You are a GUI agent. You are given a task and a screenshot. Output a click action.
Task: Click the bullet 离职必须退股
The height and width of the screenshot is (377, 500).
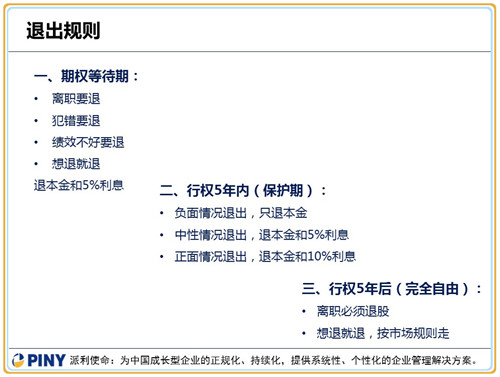(353, 311)
